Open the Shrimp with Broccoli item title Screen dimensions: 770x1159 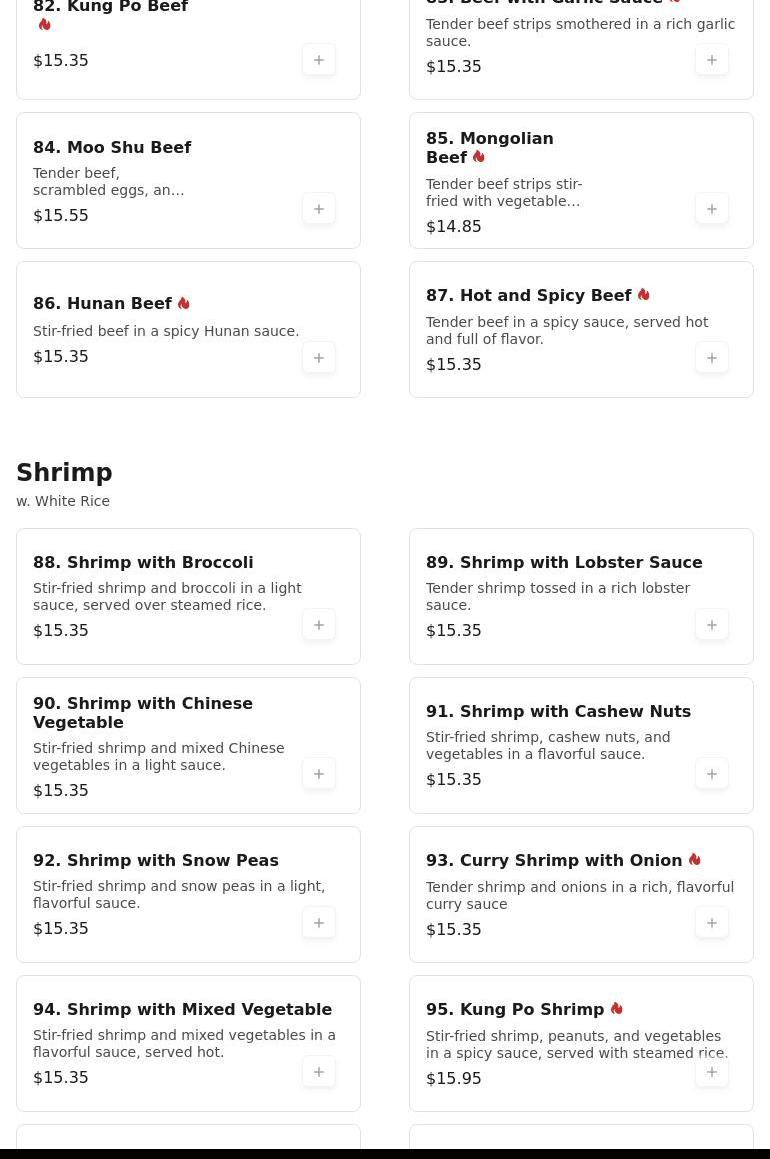[x=143, y=562]
